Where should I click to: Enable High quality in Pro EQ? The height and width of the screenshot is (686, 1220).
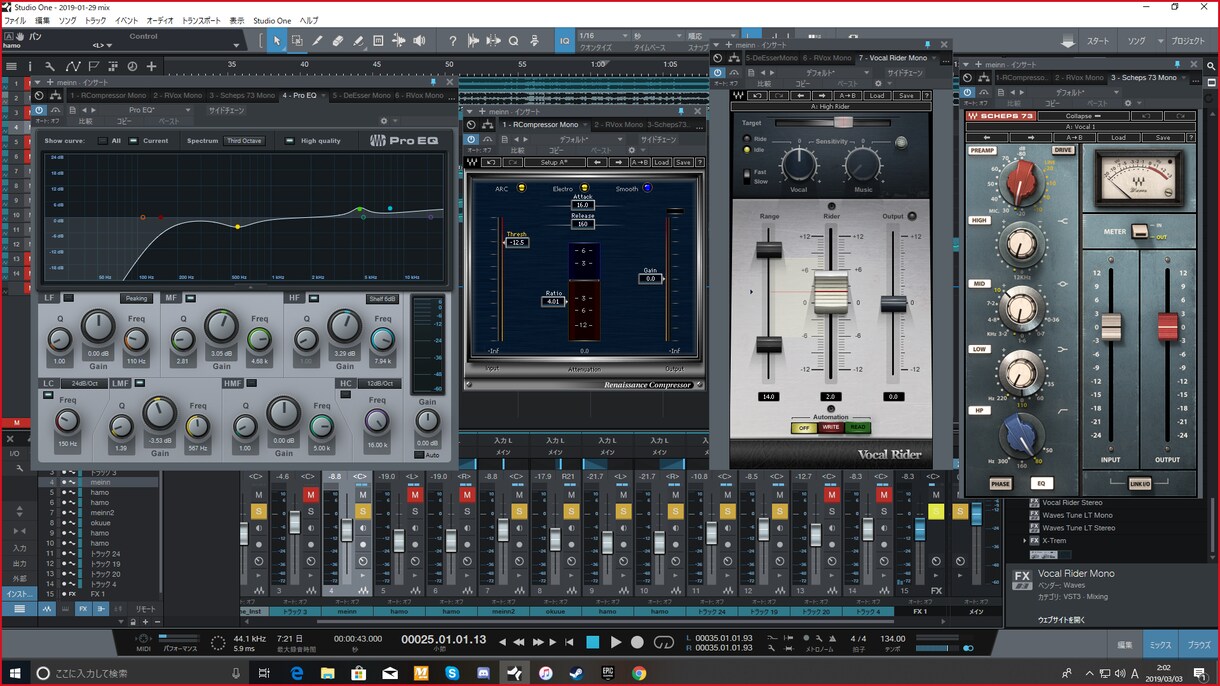coord(289,141)
